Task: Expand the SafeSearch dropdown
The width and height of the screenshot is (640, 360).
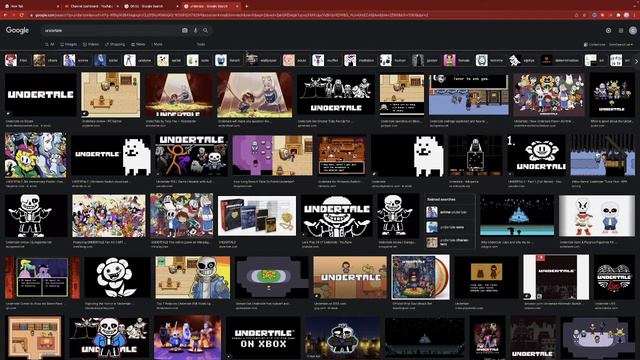Action: 621,44
